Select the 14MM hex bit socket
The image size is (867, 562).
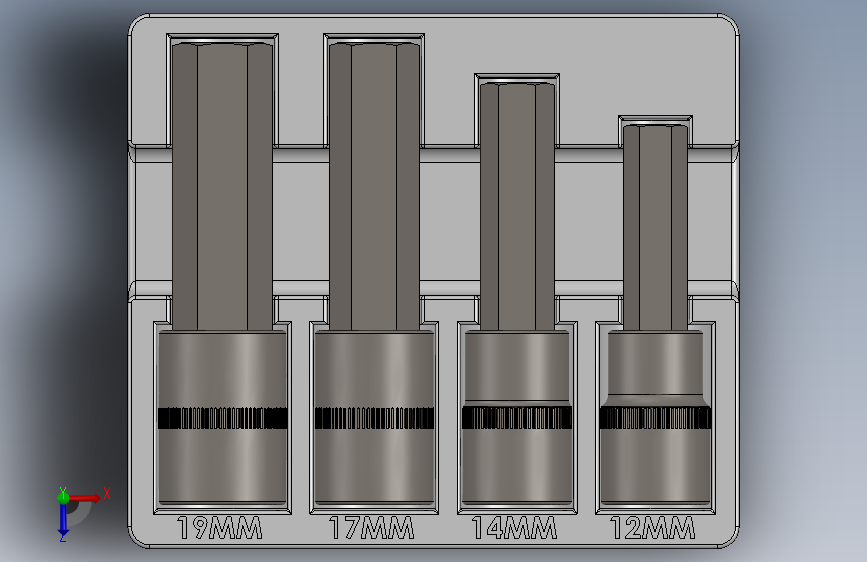tap(517, 293)
